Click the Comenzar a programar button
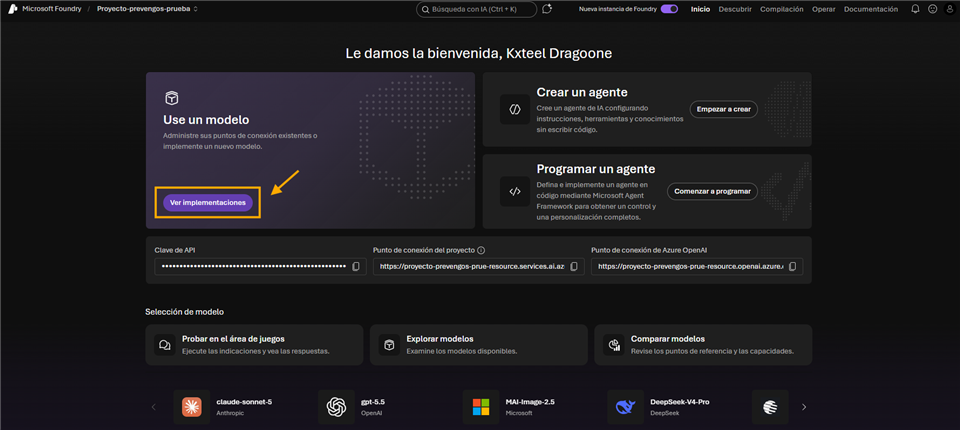The height and width of the screenshot is (430, 960). tap(712, 191)
